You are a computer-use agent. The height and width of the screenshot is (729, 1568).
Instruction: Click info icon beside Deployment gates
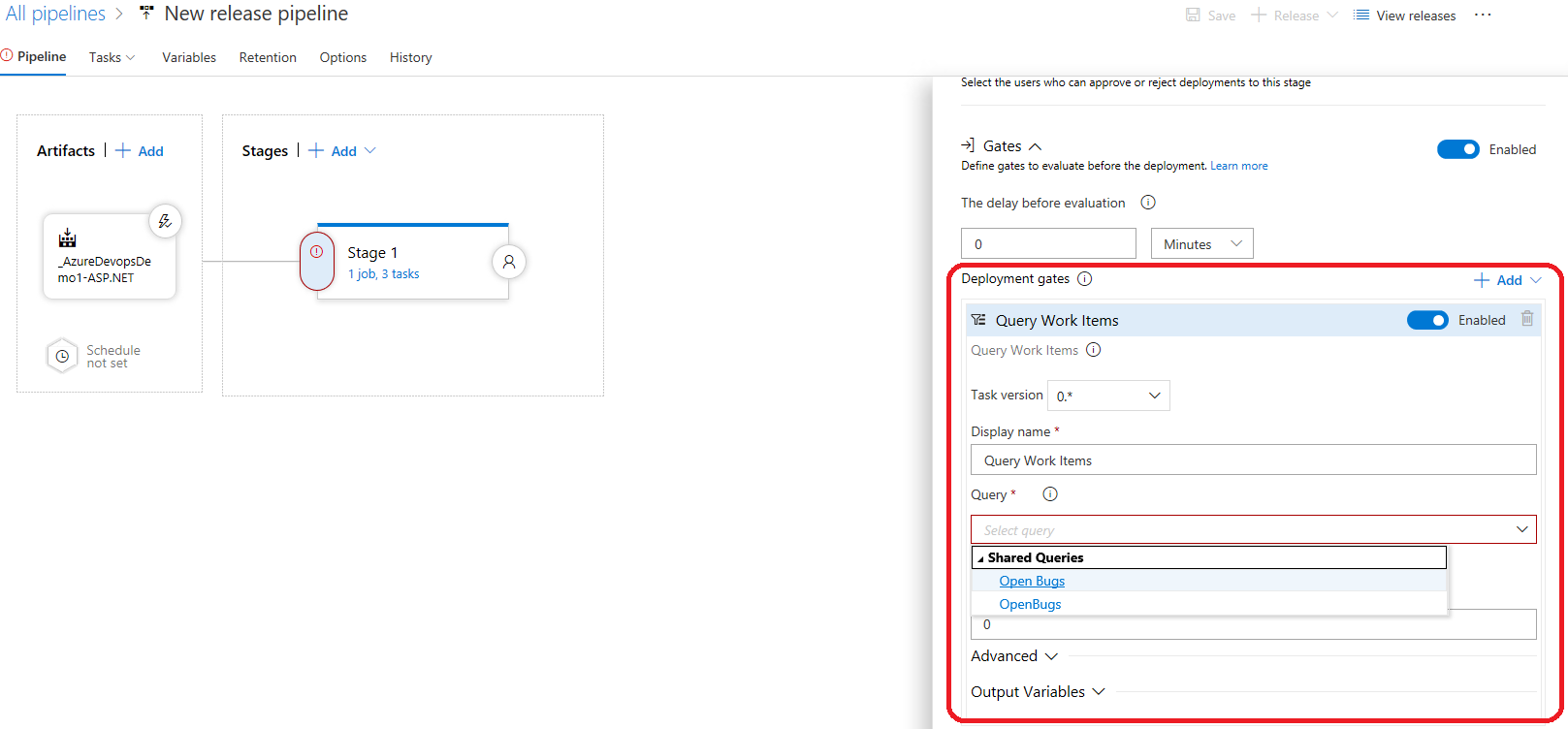[1085, 279]
